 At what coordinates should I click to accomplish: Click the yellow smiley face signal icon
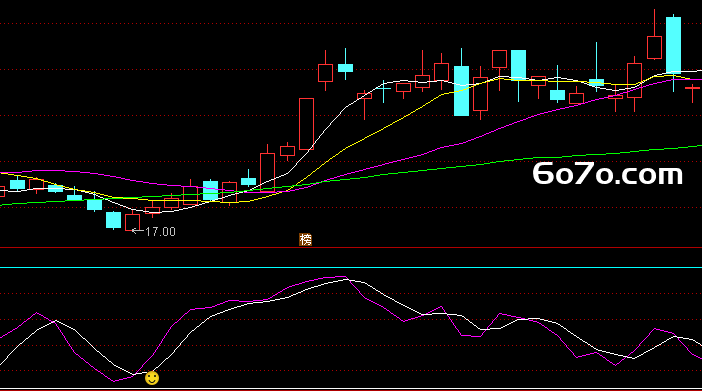(152, 378)
